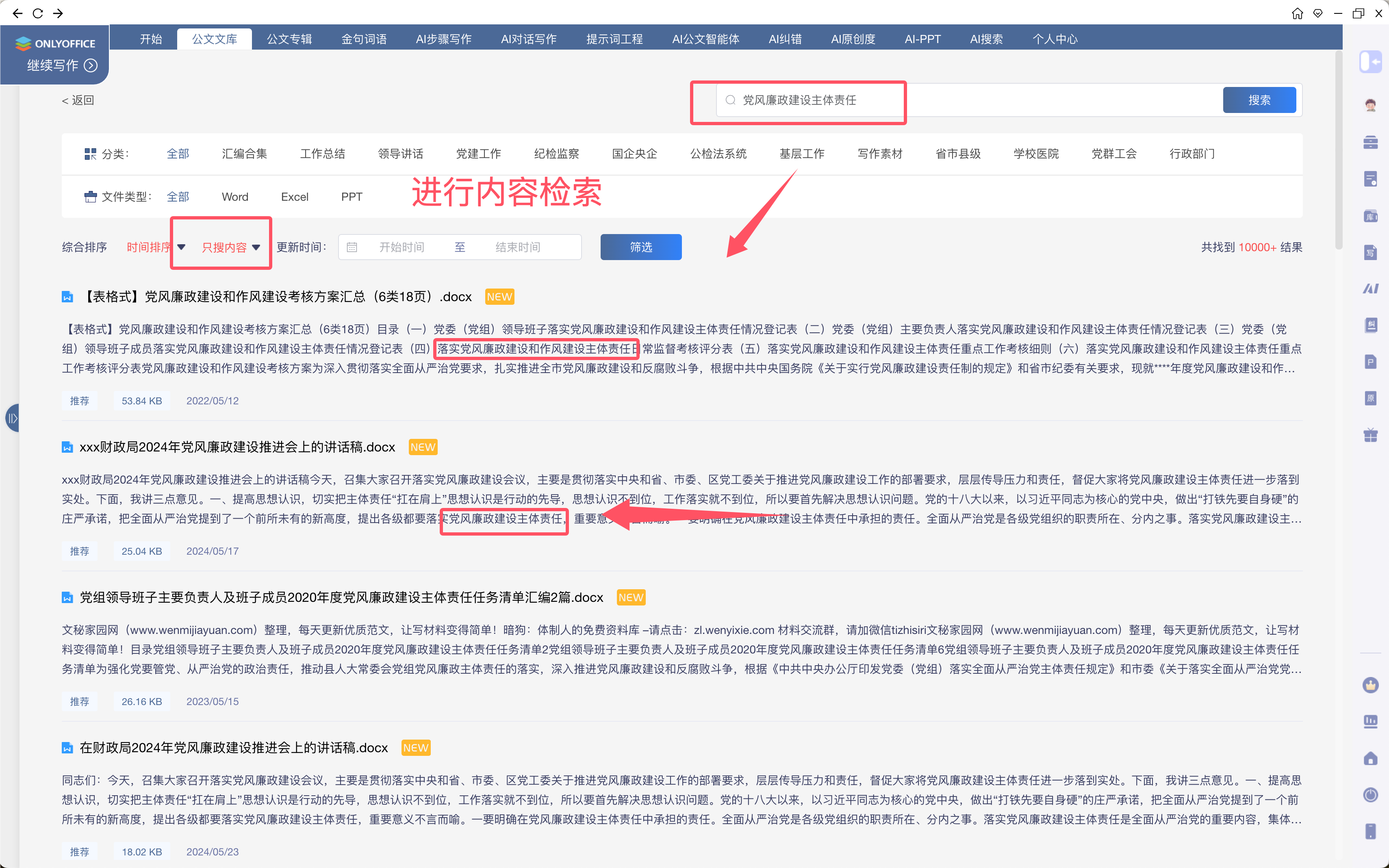
Task: Open the bar chart statistics icon in sidebar
Action: coord(1371,722)
